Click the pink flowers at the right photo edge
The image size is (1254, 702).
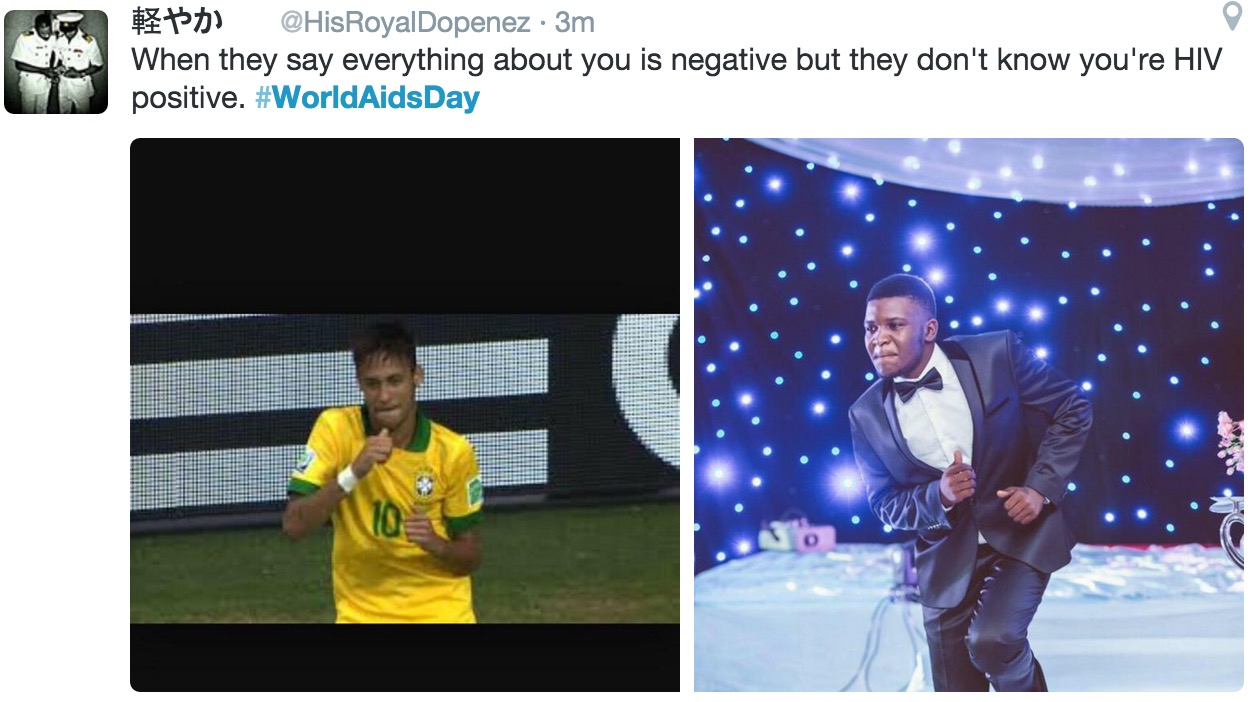[1231, 441]
